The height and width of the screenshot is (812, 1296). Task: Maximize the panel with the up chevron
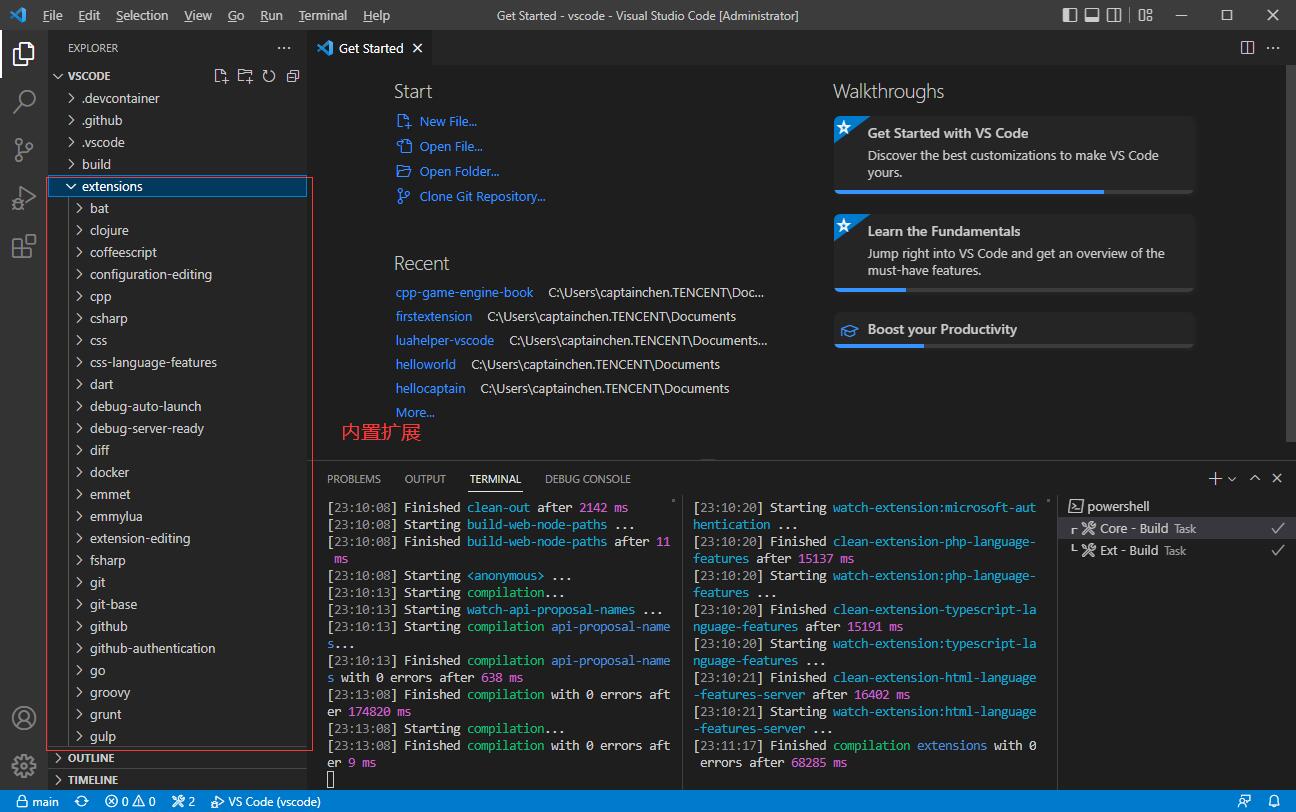1255,479
